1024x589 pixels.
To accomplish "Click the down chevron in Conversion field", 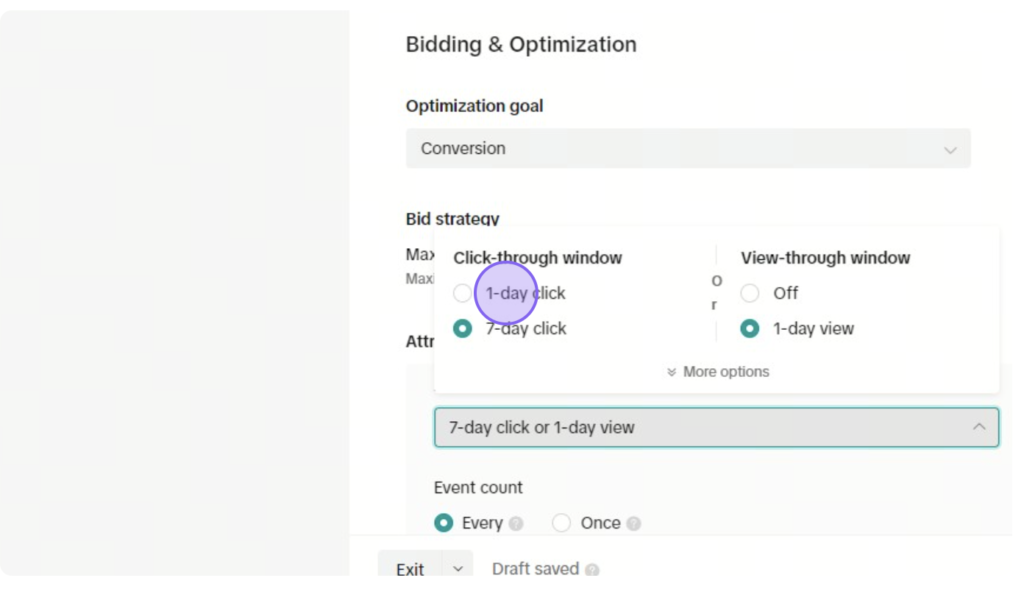I will [950, 150].
